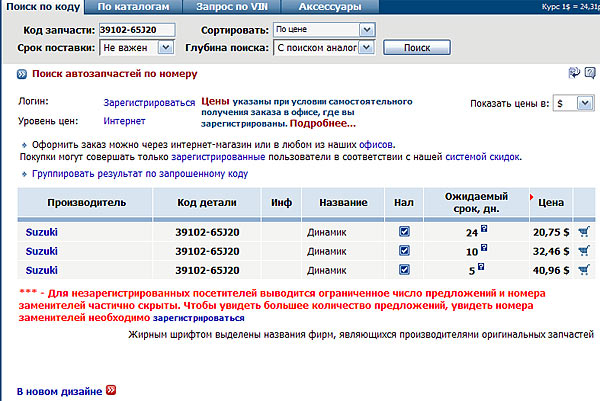Open the help question mark icon at top right

(589, 73)
